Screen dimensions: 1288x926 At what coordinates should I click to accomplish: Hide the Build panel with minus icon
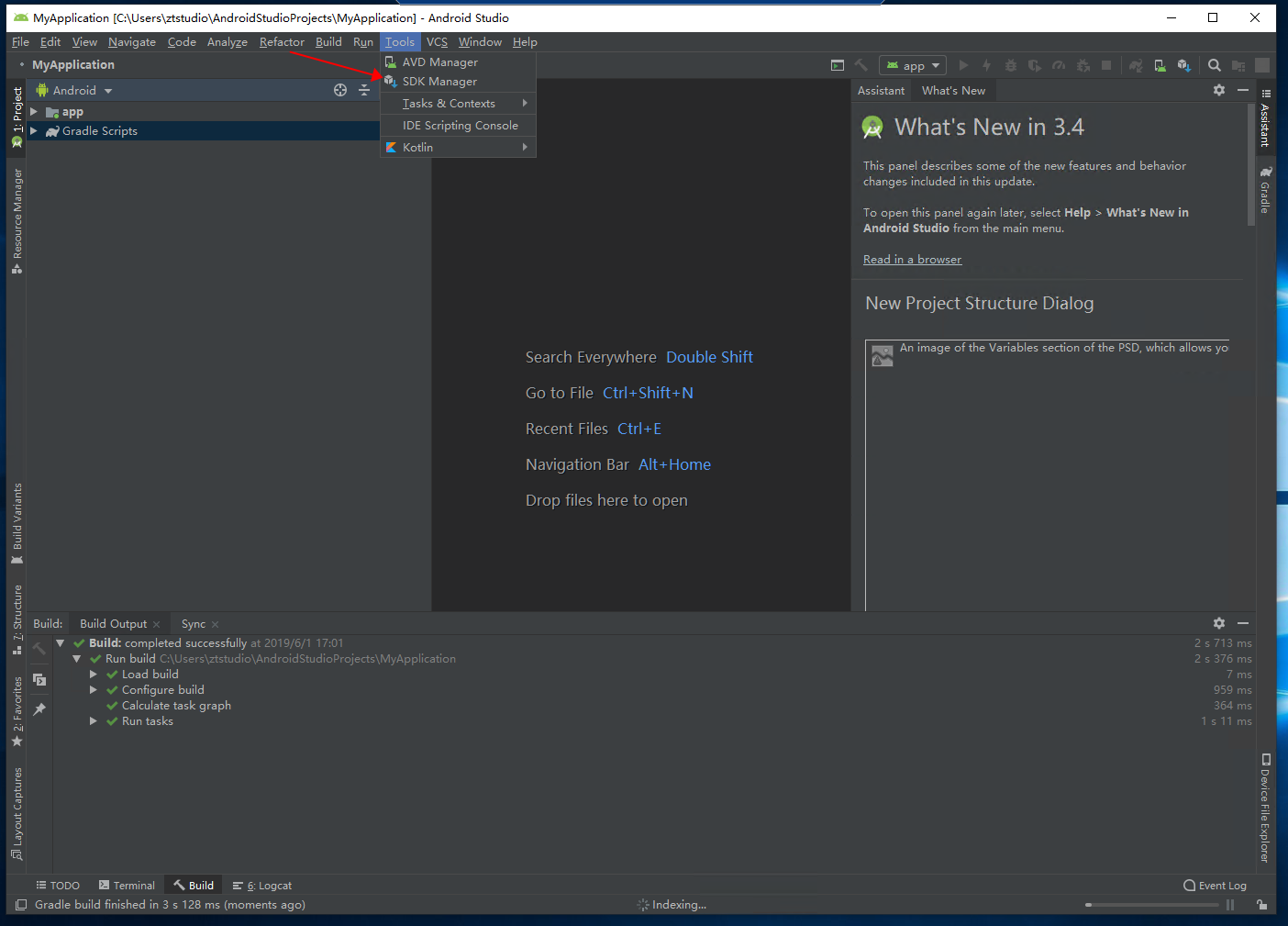(1243, 623)
